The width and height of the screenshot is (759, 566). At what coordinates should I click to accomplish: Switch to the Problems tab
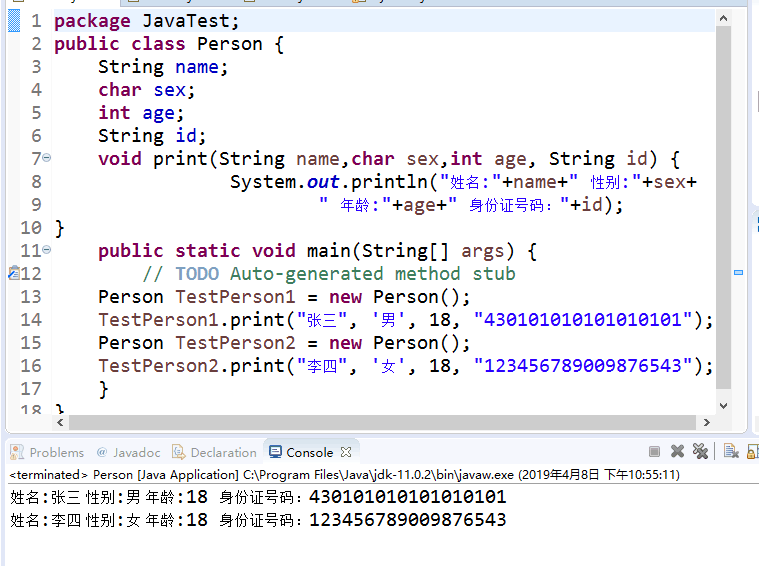[x=47, y=452]
